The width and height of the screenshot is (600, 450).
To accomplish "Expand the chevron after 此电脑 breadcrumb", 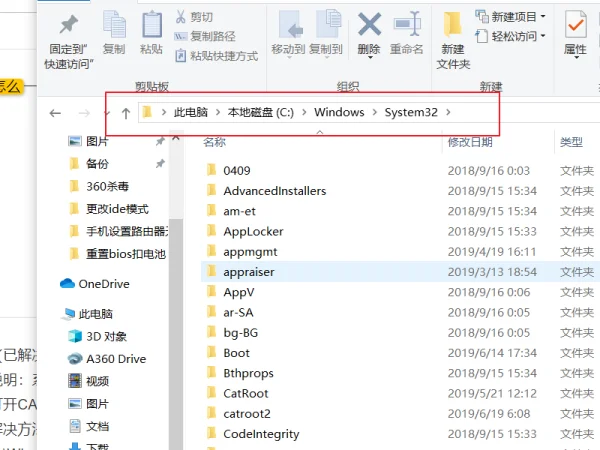I will pyautogui.click(x=218, y=112).
